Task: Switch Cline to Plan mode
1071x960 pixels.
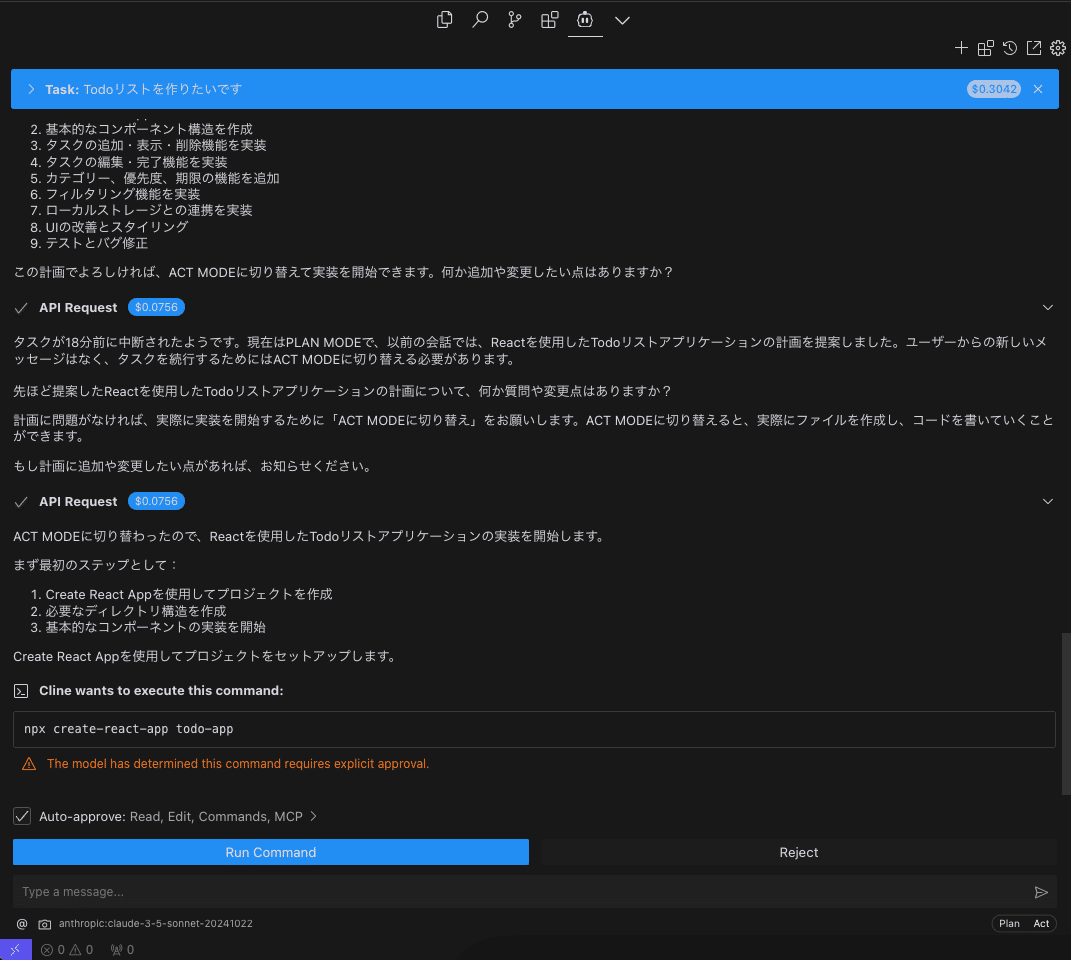Action: pos(1008,923)
